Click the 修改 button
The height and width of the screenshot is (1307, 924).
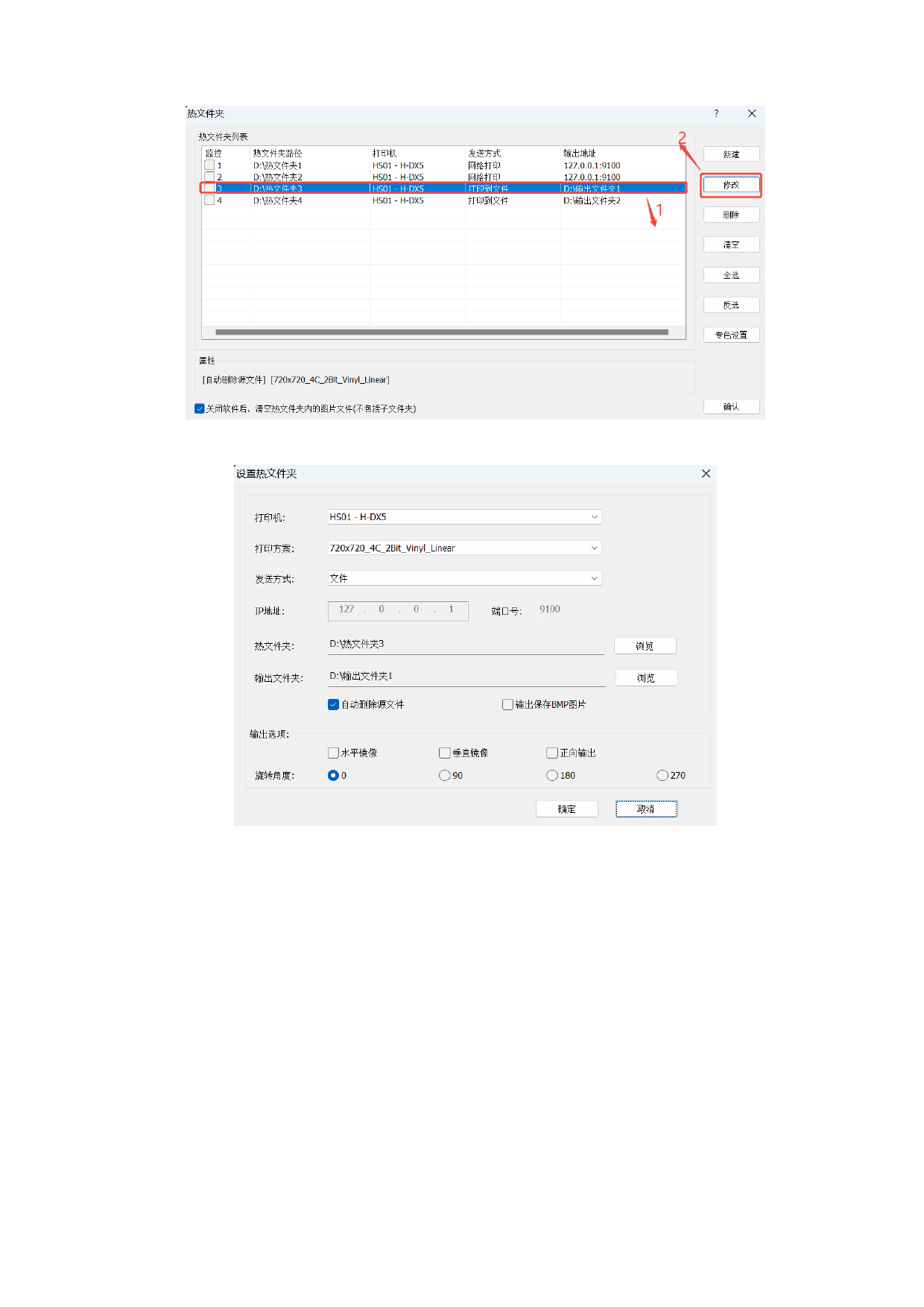[x=731, y=185]
